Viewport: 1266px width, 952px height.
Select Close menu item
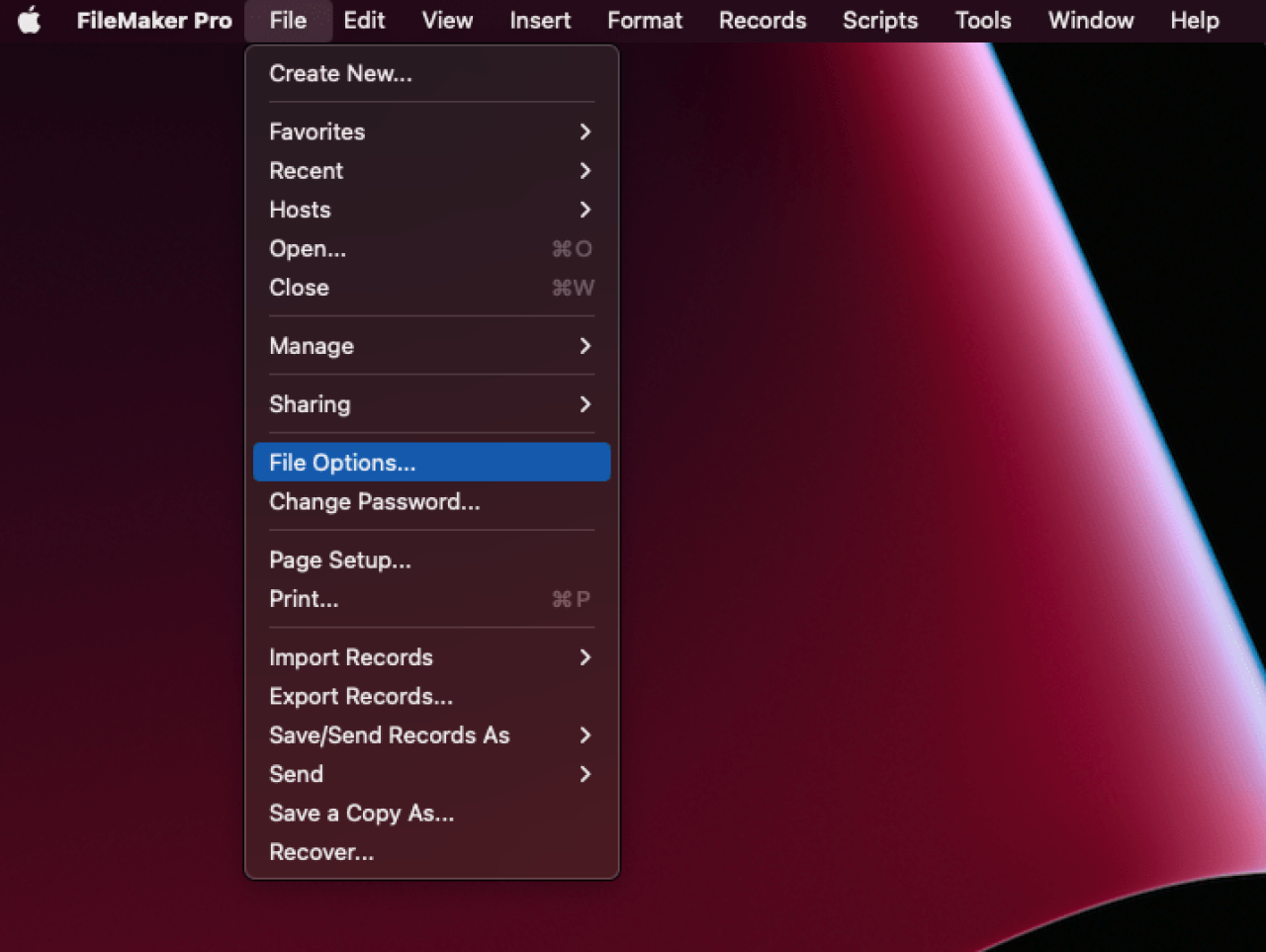[x=431, y=288]
